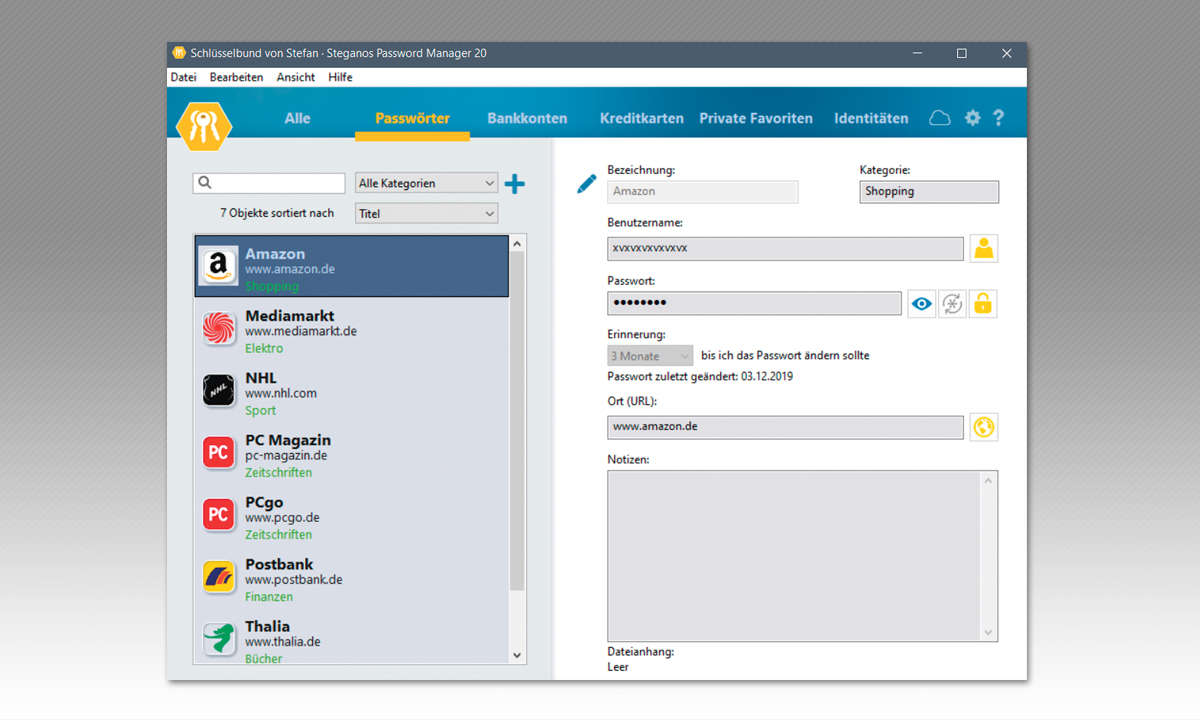Click the PC Magazin entry logo
Screen dimensions: 1200x720
(219, 452)
